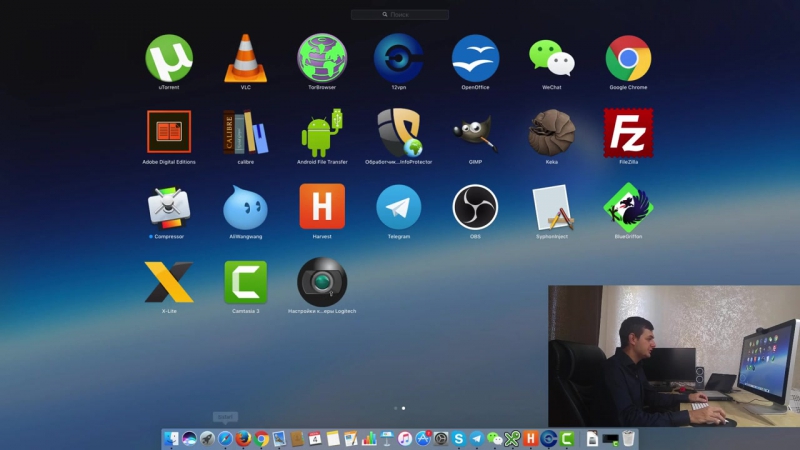
Task: Launch Telegram from the Launchpad grid
Action: point(398,207)
